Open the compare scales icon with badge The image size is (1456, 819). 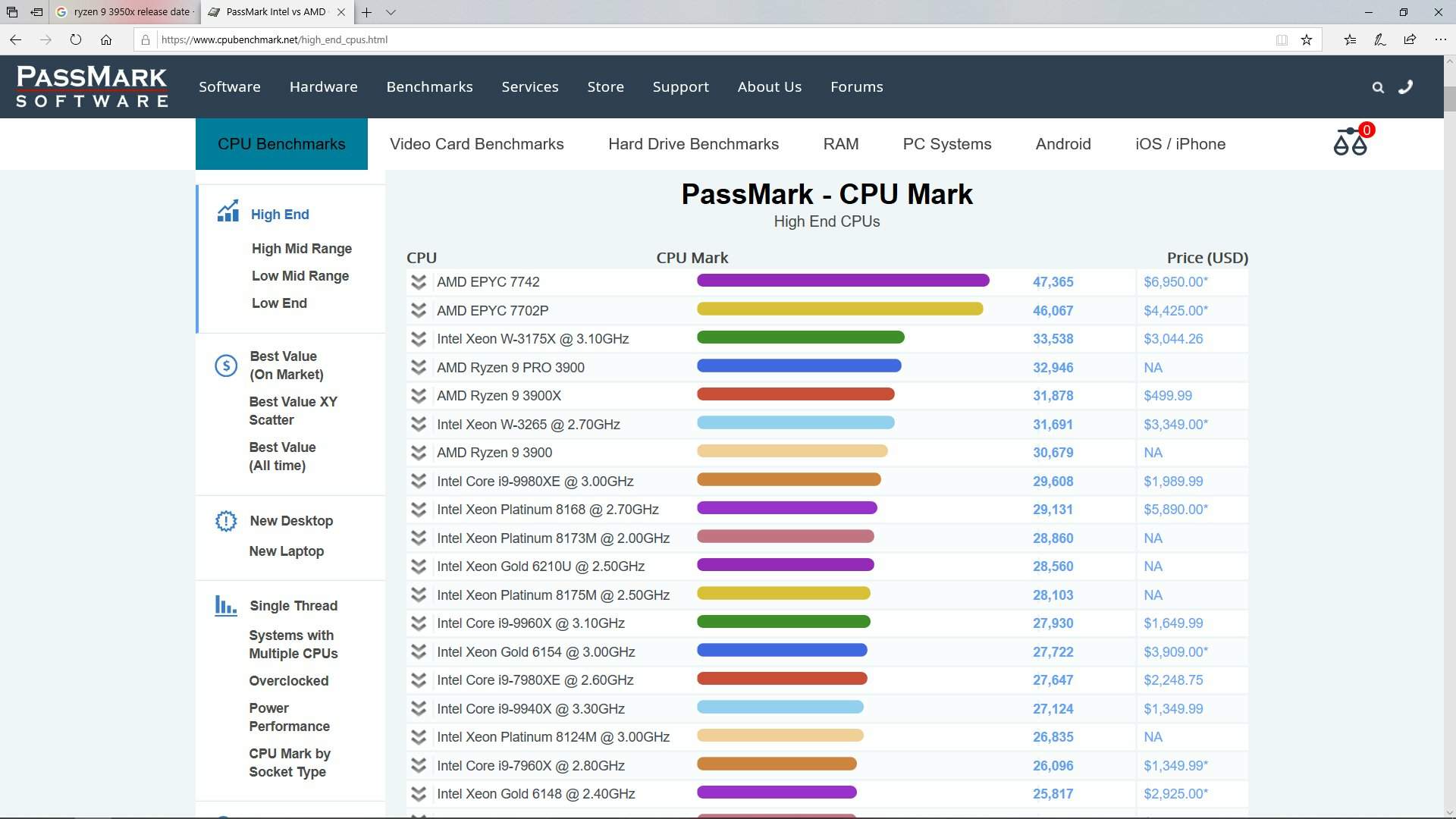[1352, 140]
